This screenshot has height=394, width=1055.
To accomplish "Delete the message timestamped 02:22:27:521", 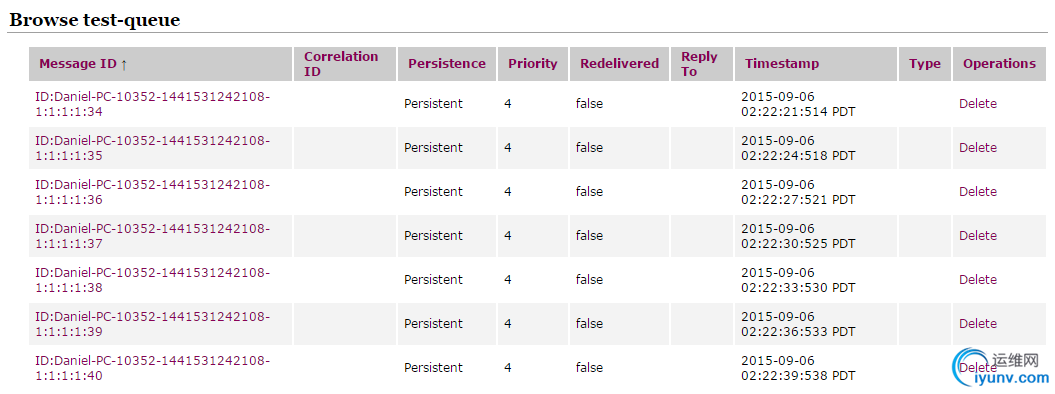I will [978, 192].
